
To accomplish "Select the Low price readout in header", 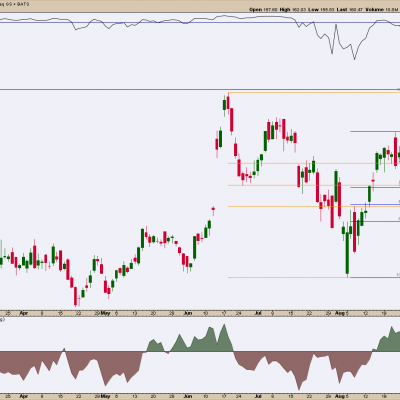I will (322, 10).
